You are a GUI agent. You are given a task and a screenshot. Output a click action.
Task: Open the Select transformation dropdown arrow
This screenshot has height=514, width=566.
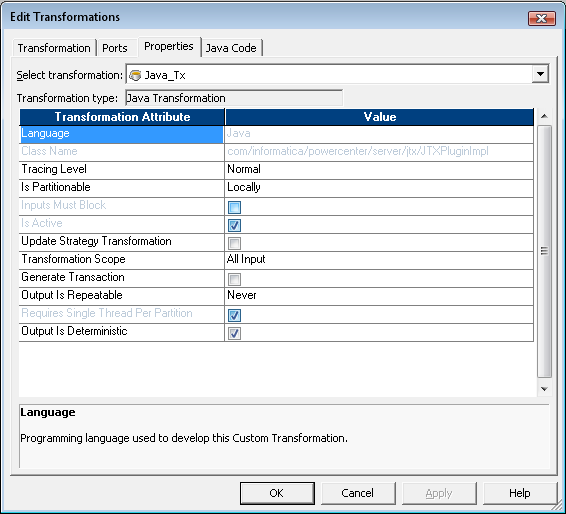tap(540, 74)
